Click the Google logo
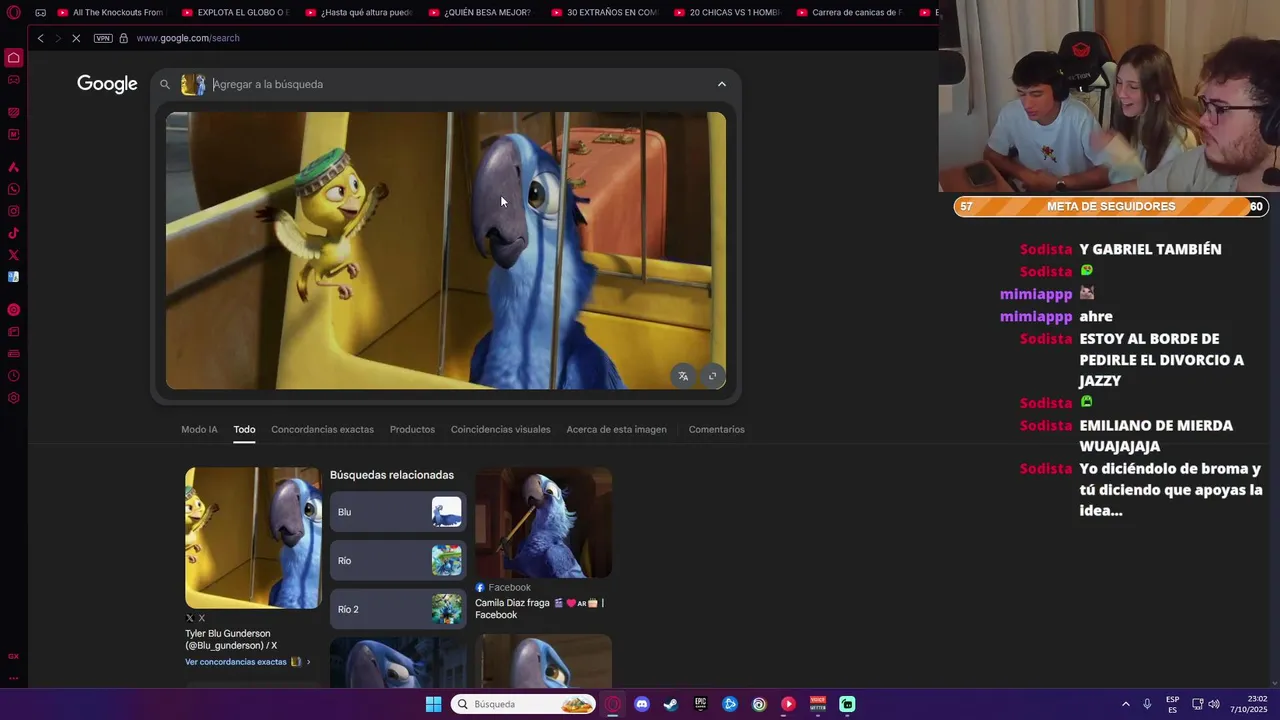The height and width of the screenshot is (720, 1280). pyautogui.click(x=107, y=85)
